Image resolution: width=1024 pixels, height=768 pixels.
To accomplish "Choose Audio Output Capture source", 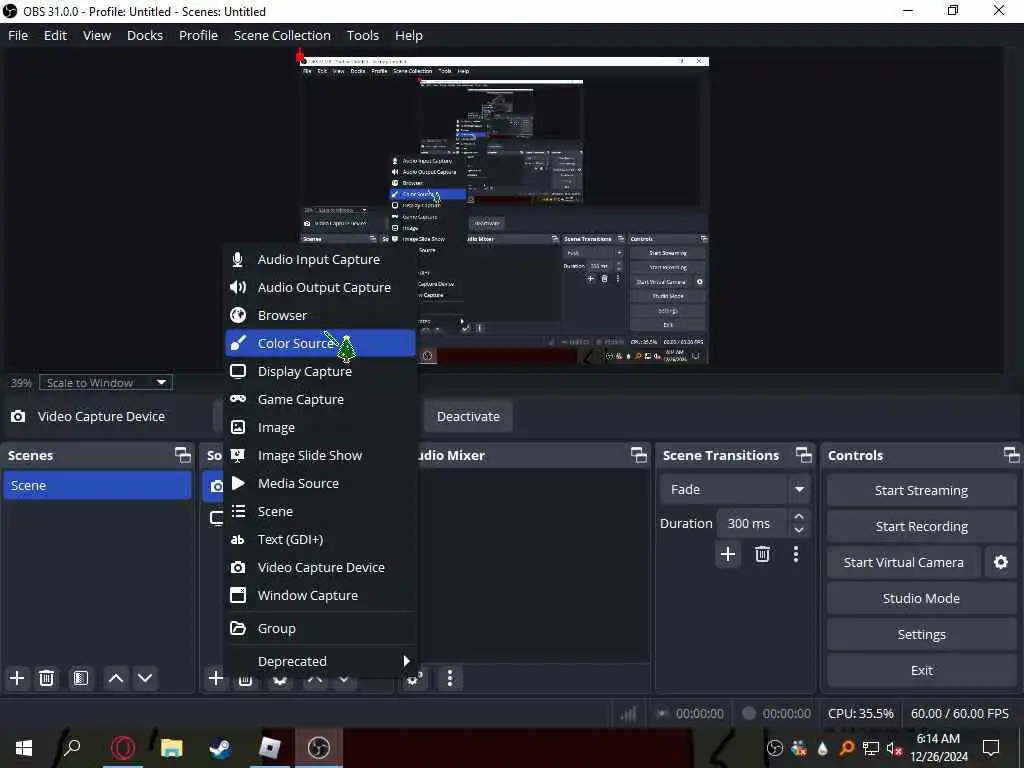I will point(320,287).
